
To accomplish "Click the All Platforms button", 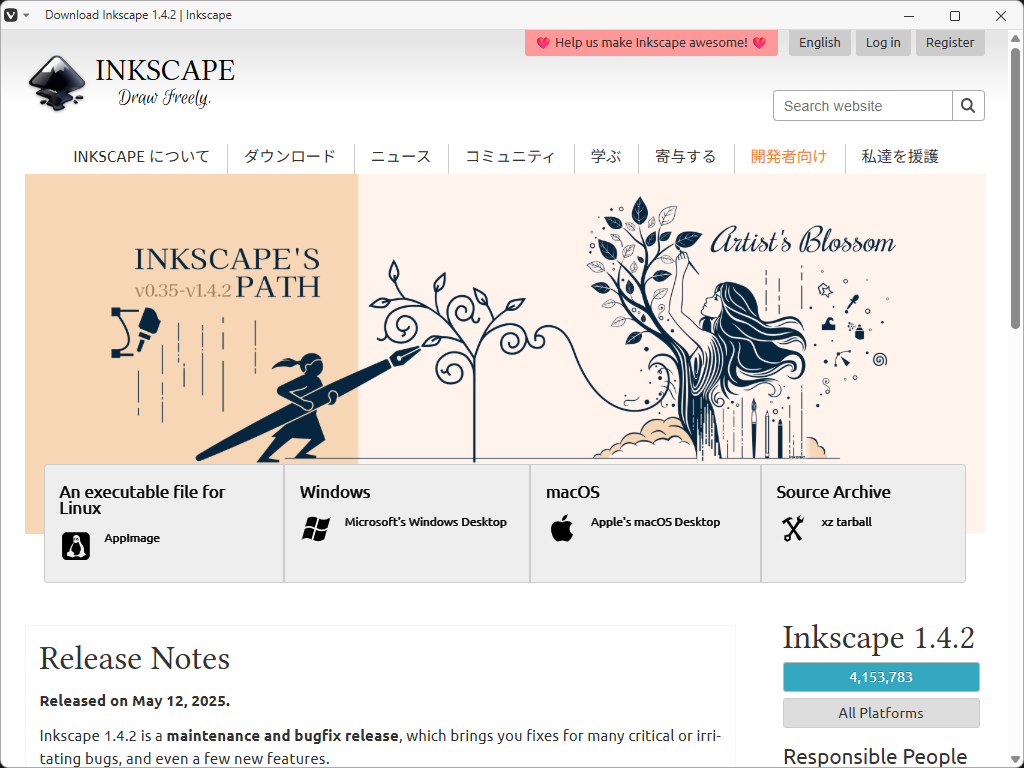I will tap(881, 713).
